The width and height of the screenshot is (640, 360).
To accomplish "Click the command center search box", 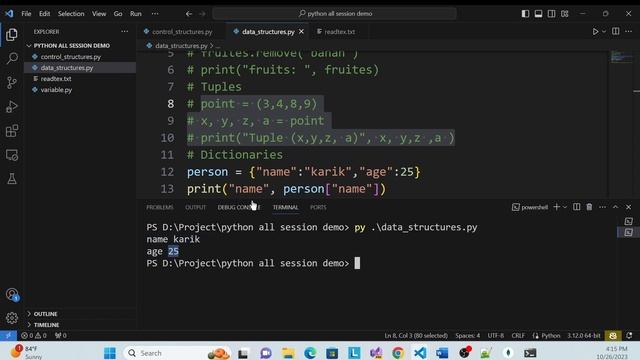I will point(334,13).
